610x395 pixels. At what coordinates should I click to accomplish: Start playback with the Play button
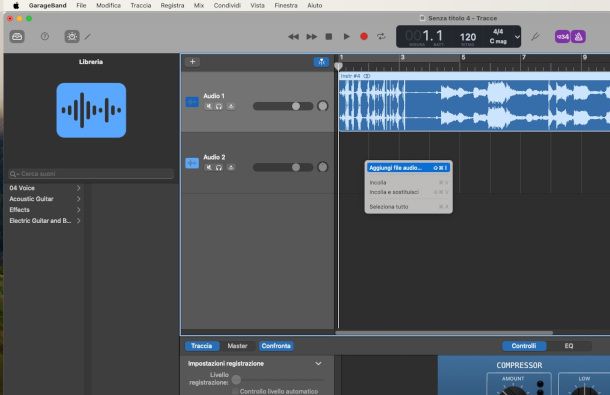(x=346, y=37)
